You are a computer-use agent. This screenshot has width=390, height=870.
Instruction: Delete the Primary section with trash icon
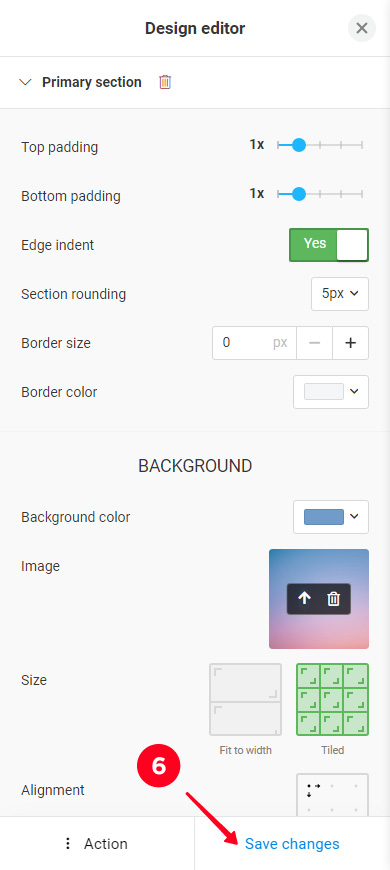point(165,82)
